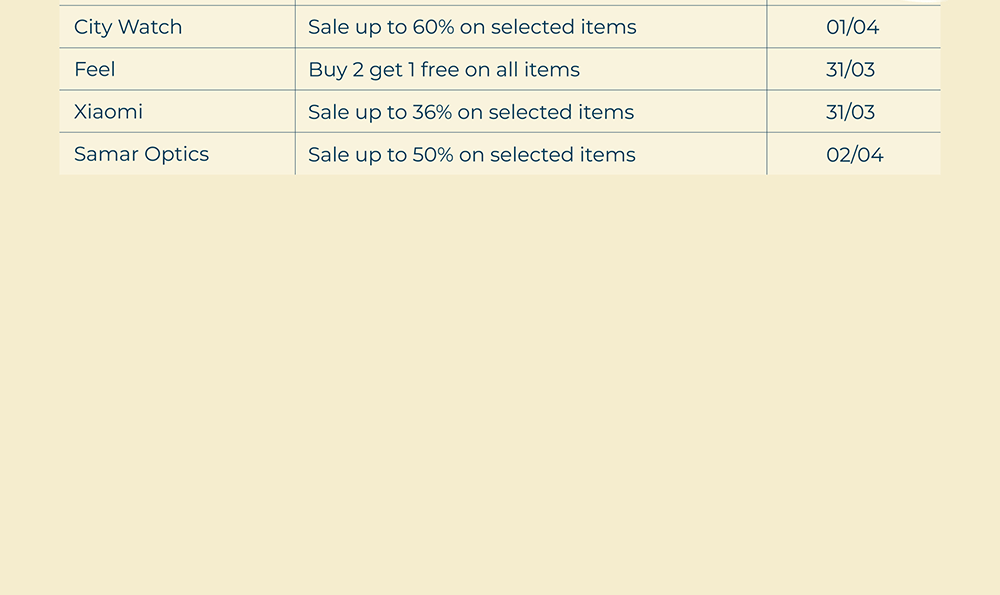This screenshot has height=595, width=1000.
Task: Select the Samar Optics store name
Action: (141, 154)
